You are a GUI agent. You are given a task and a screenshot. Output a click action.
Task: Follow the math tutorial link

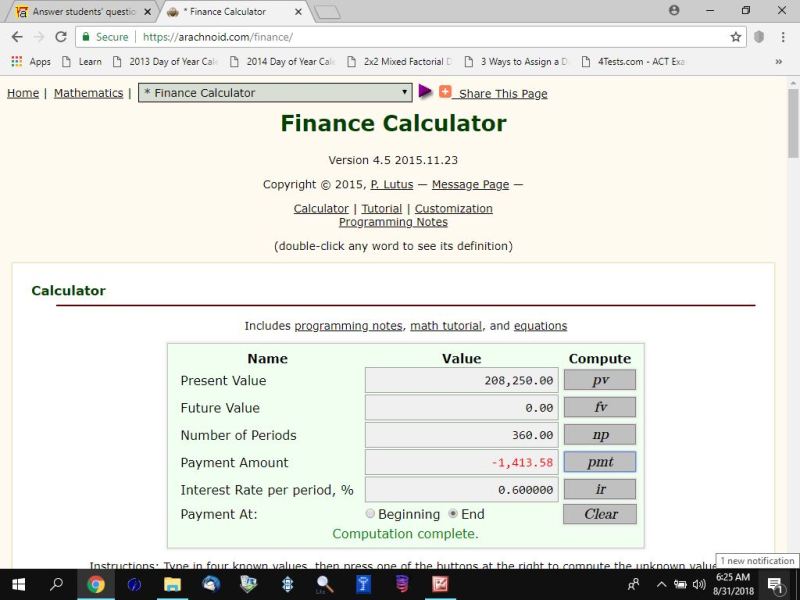[x=446, y=326]
